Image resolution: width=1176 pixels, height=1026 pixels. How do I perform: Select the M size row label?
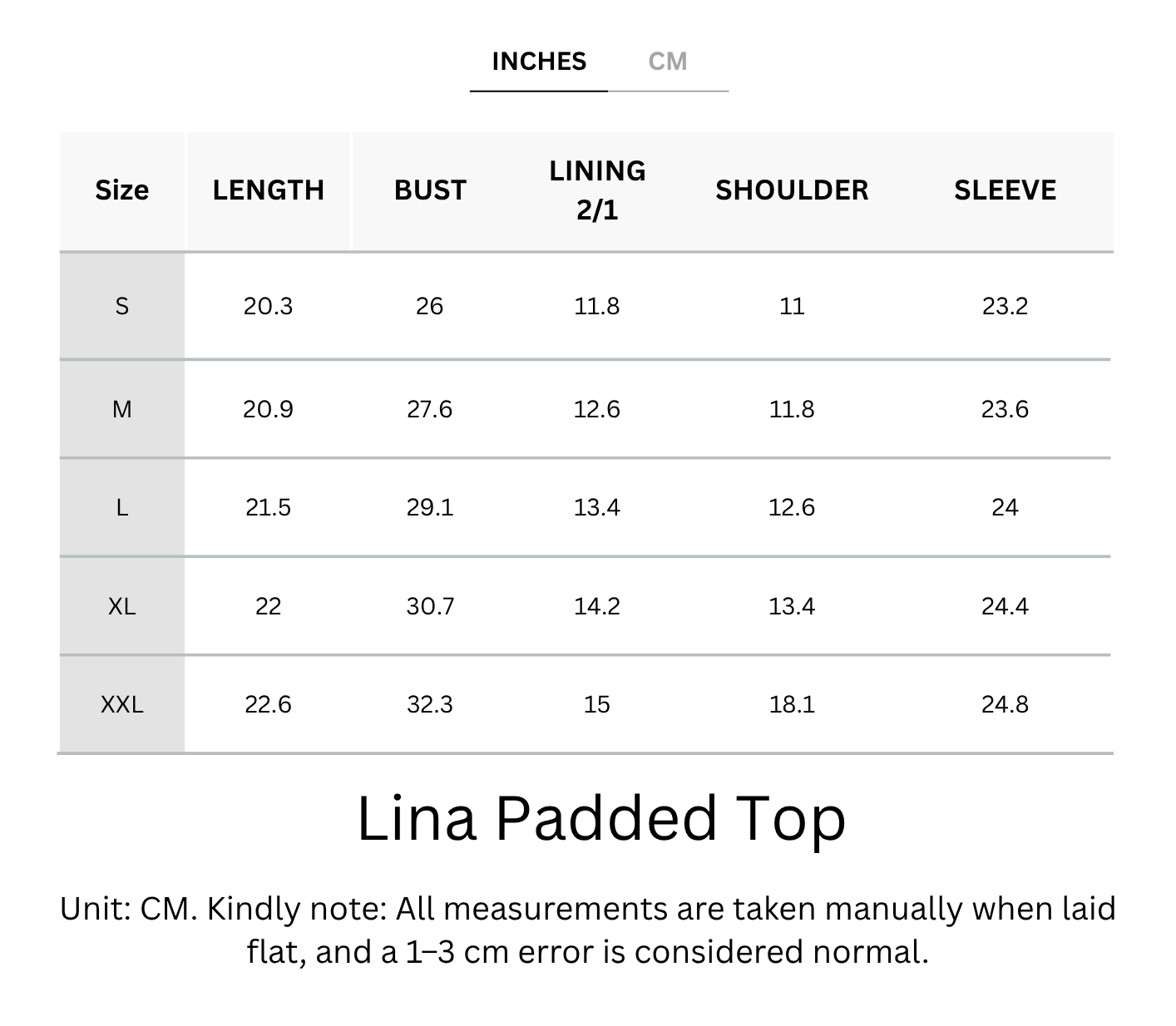(x=121, y=409)
